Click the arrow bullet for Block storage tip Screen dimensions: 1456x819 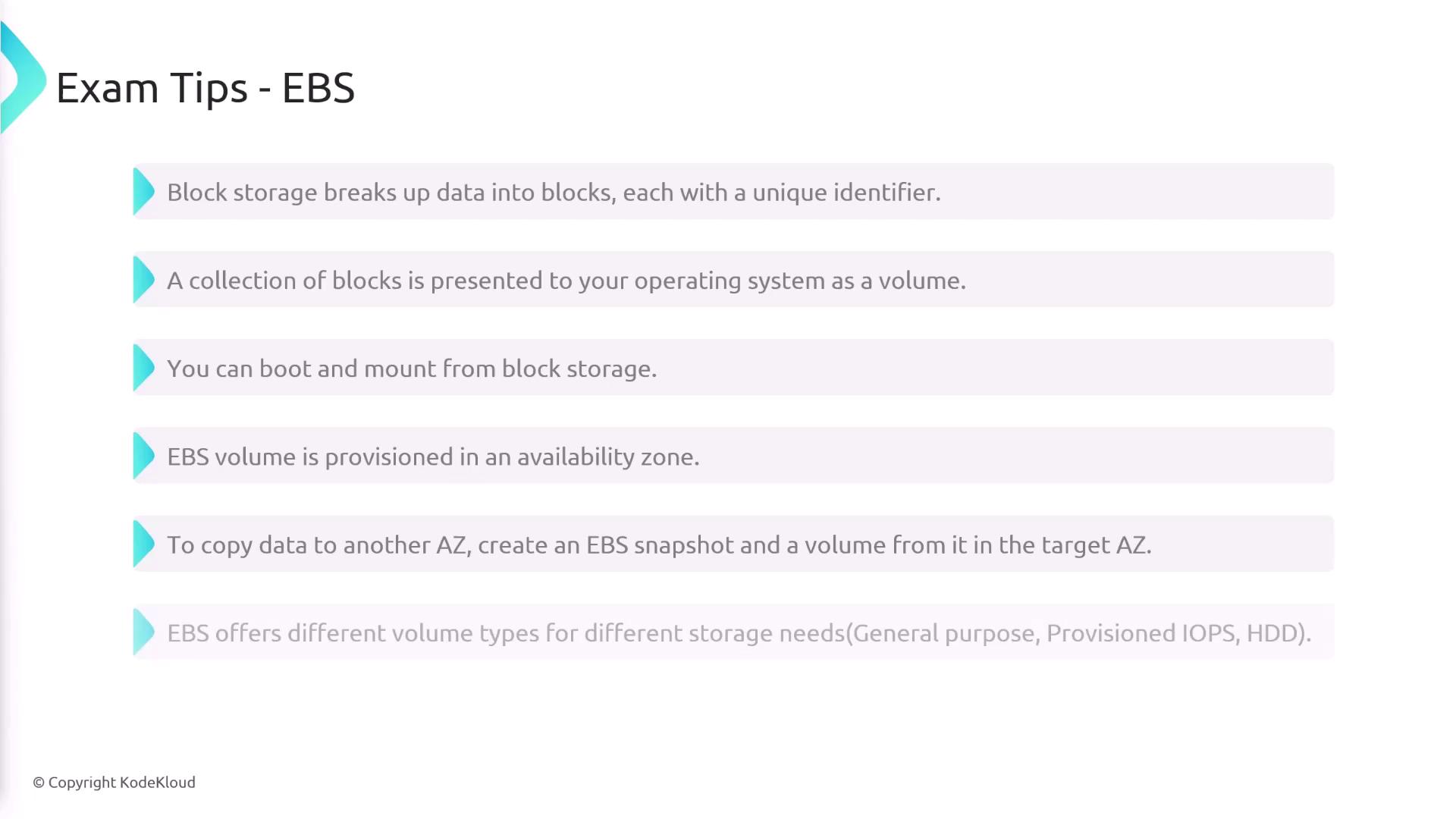point(143,191)
